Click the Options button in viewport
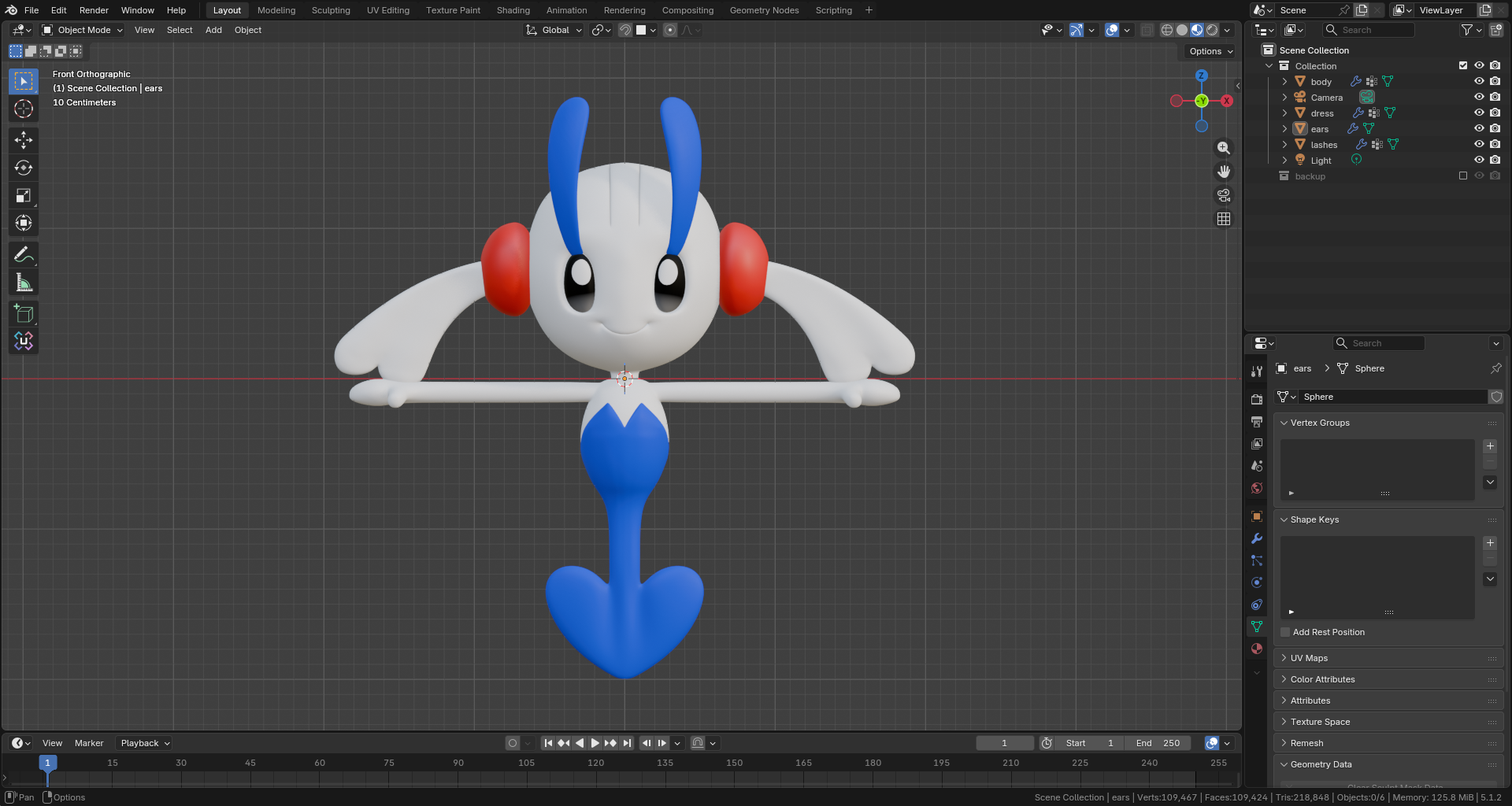Viewport: 1512px width, 806px height. coord(1211,51)
